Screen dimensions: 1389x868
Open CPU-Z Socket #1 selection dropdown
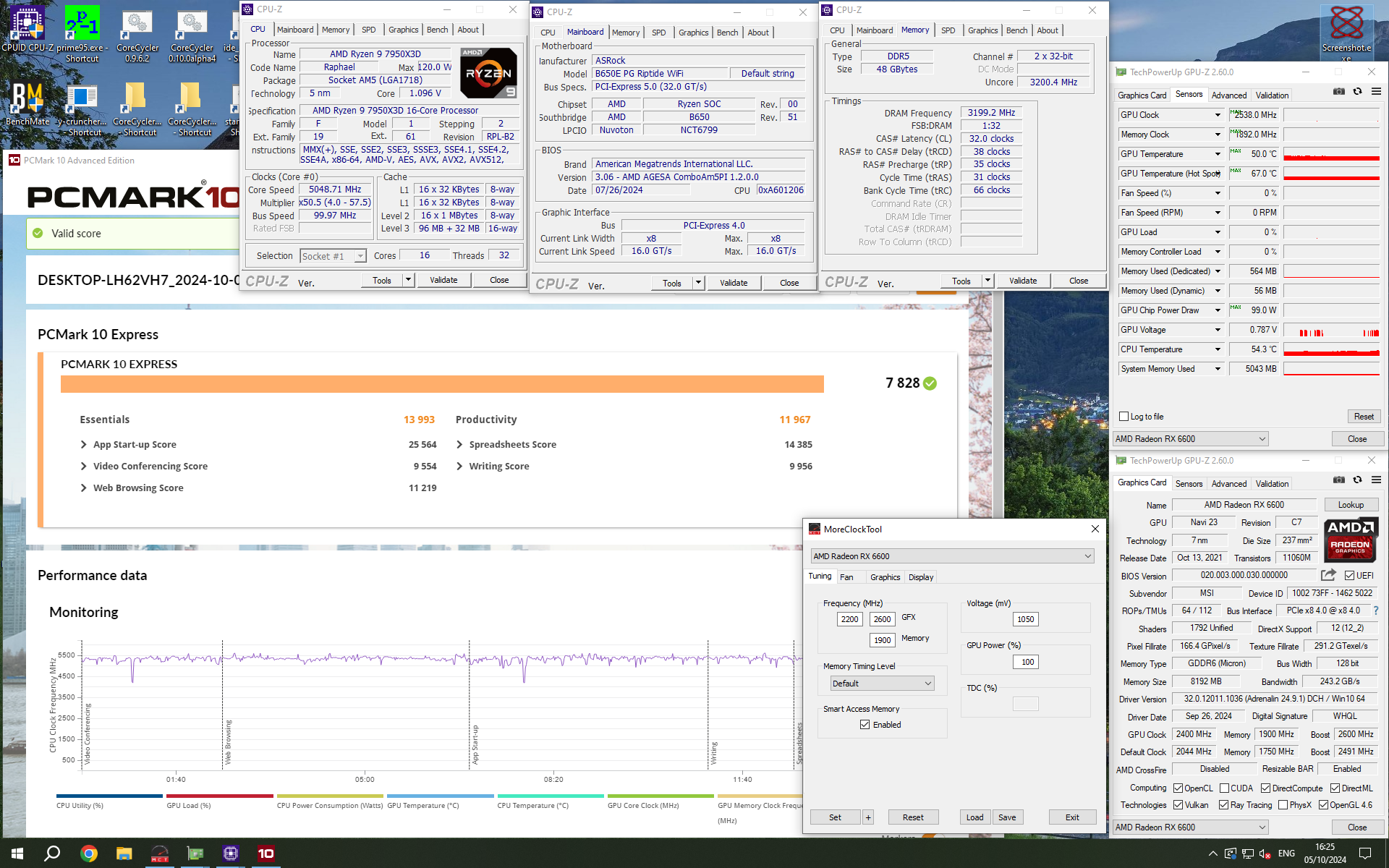333,256
